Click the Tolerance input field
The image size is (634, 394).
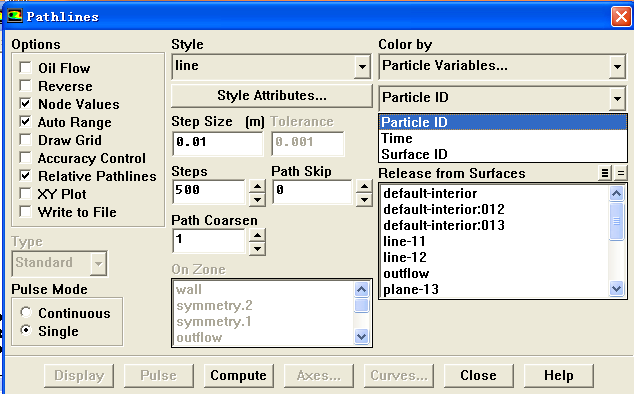[x=308, y=143]
